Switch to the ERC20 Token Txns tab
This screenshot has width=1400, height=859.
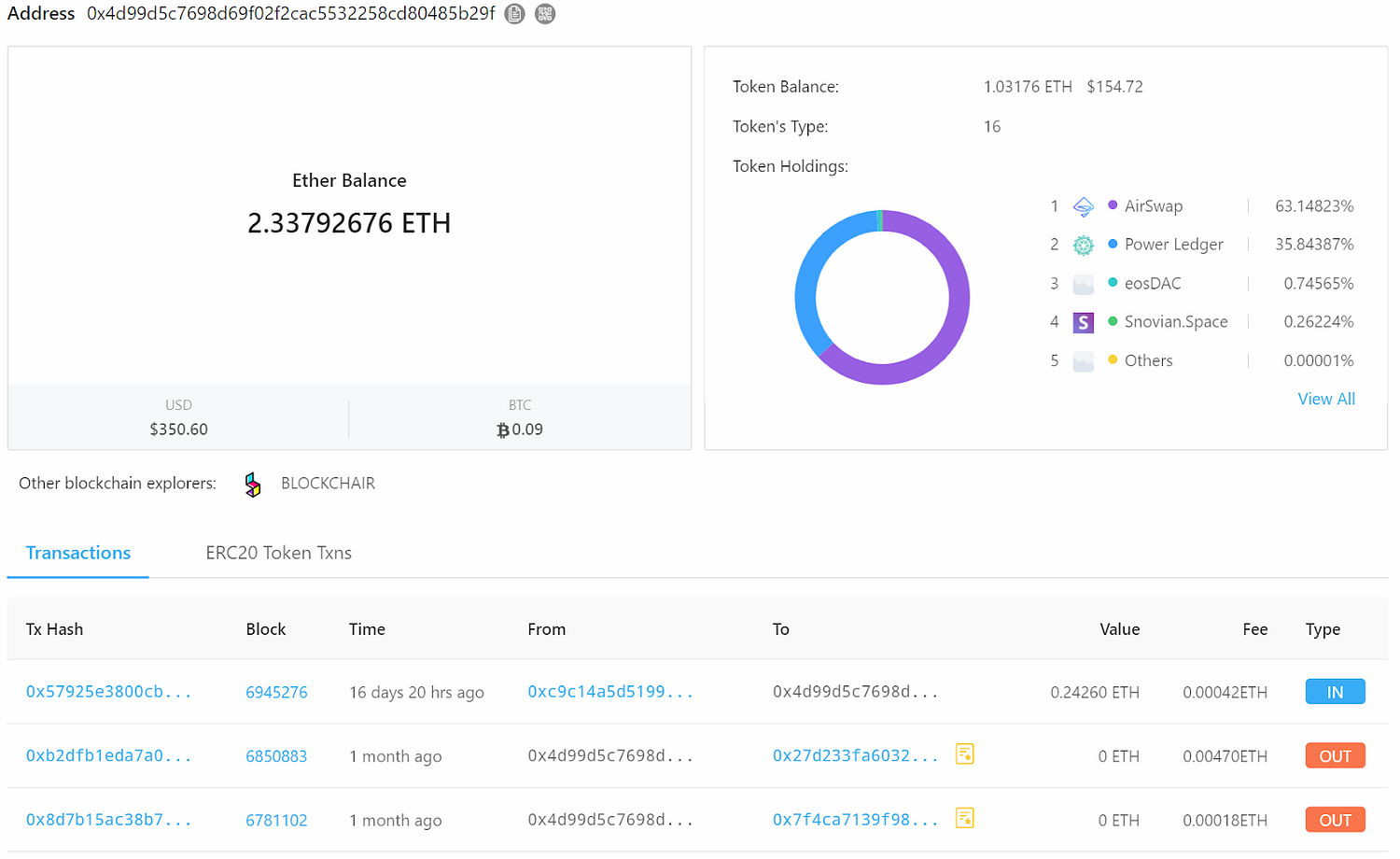point(278,553)
